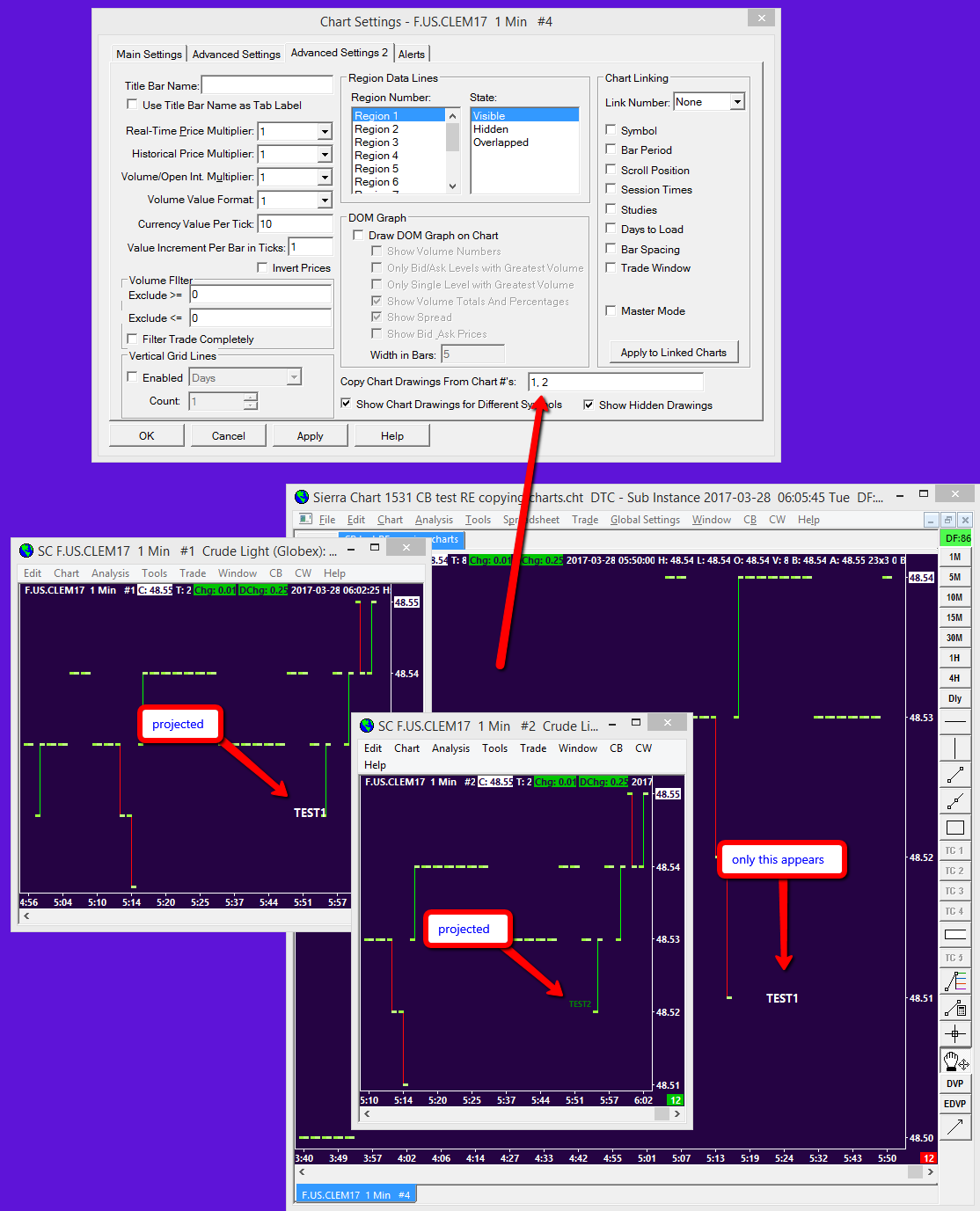The image size is (980, 1211).
Task: Select the extending ray drawing tool
Action: [954, 801]
